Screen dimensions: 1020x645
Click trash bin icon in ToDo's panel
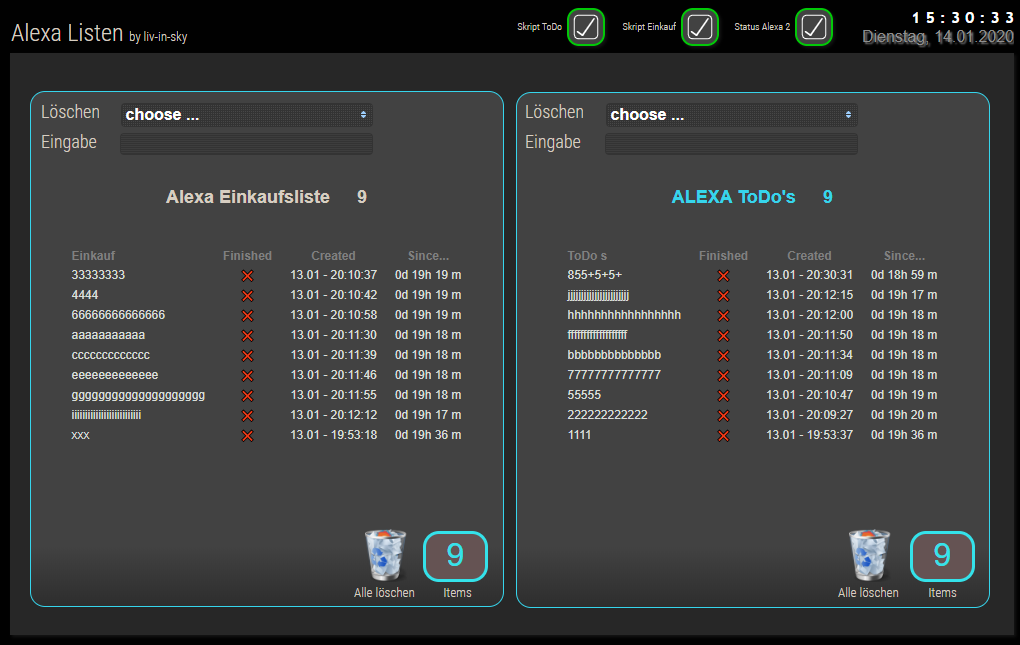pos(869,555)
